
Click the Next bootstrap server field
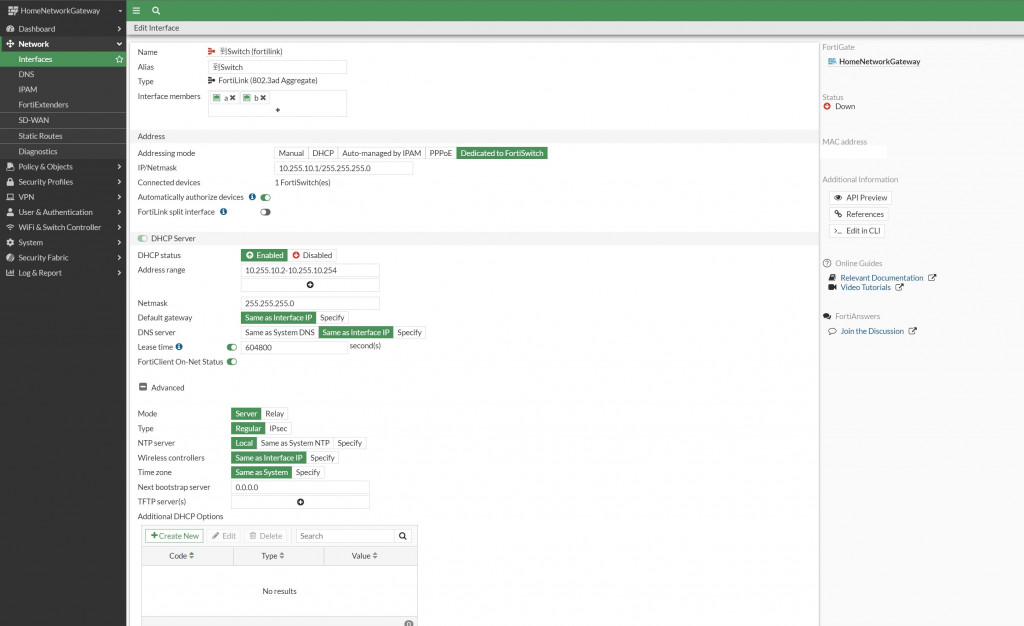point(300,487)
